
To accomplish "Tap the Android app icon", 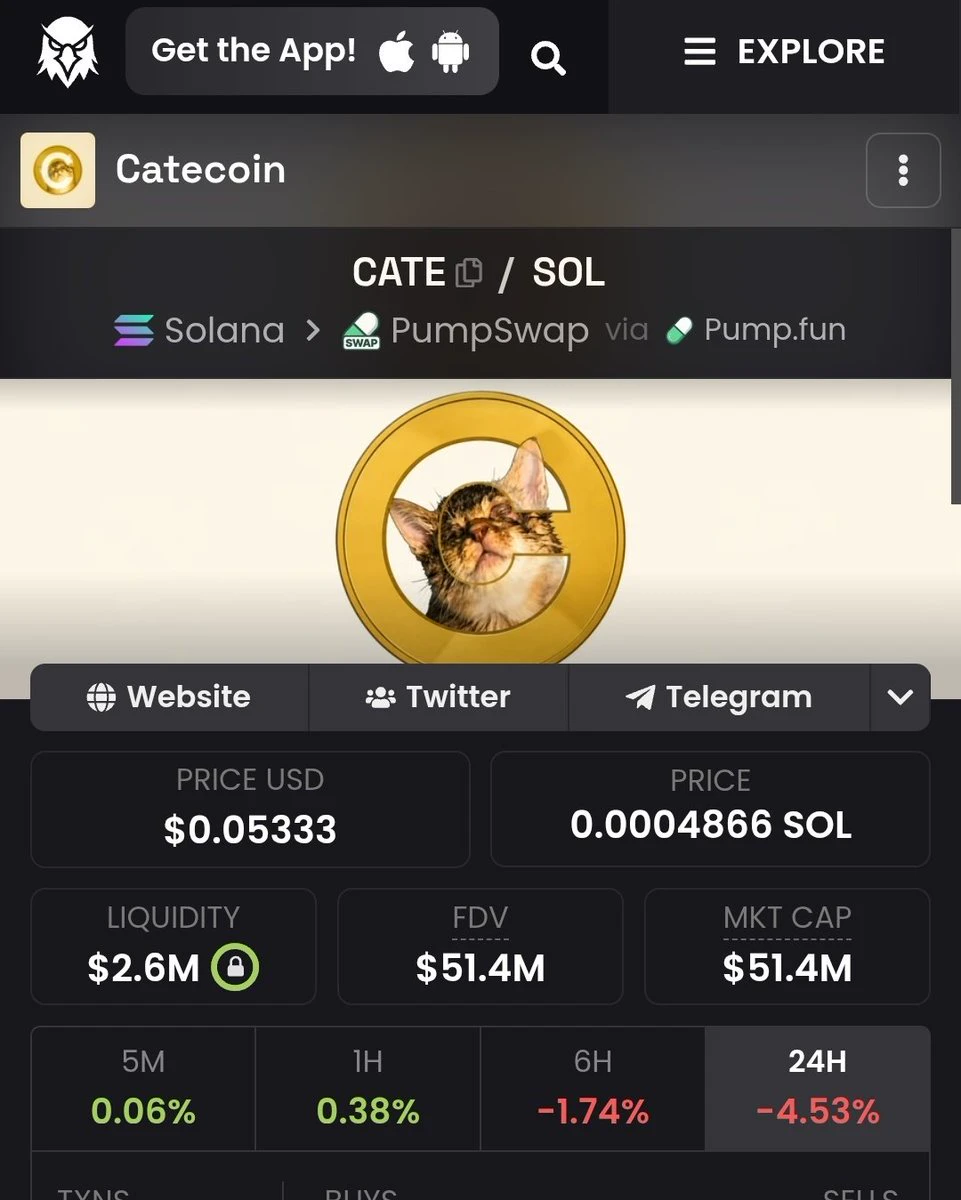I will tap(451, 52).
